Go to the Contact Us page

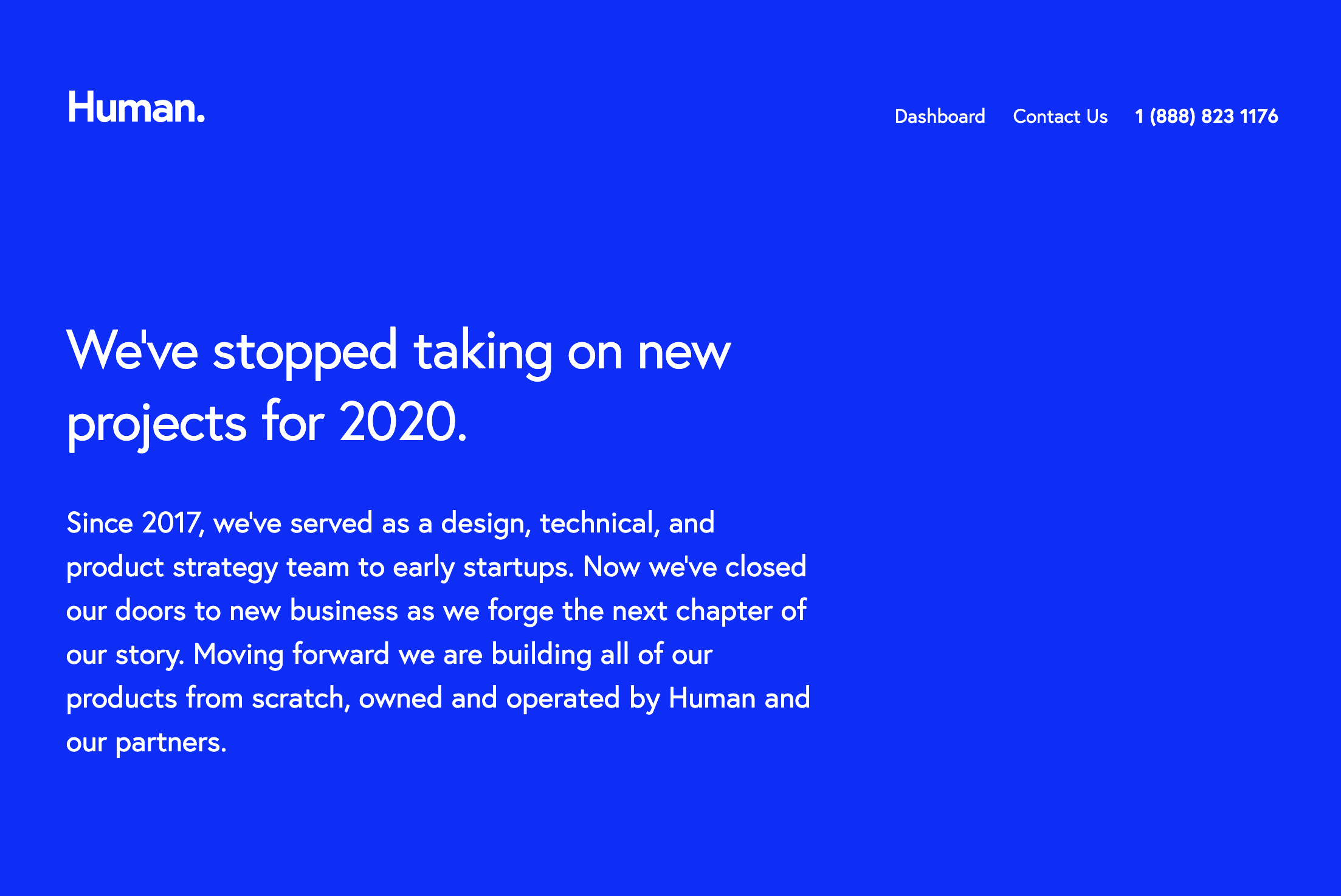tap(1060, 116)
